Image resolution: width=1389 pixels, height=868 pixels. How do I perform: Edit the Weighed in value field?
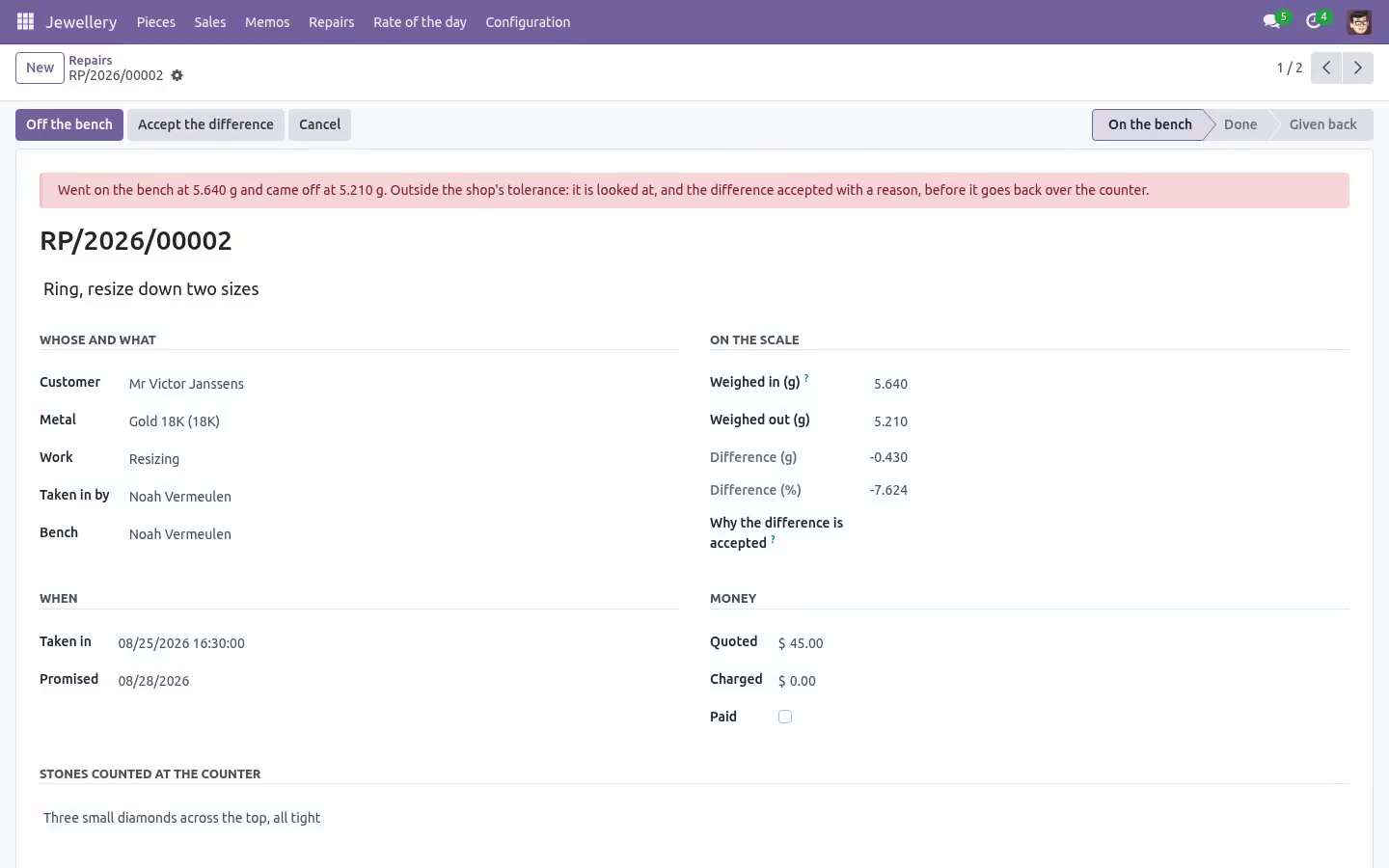pyautogui.click(x=888, y=384)
